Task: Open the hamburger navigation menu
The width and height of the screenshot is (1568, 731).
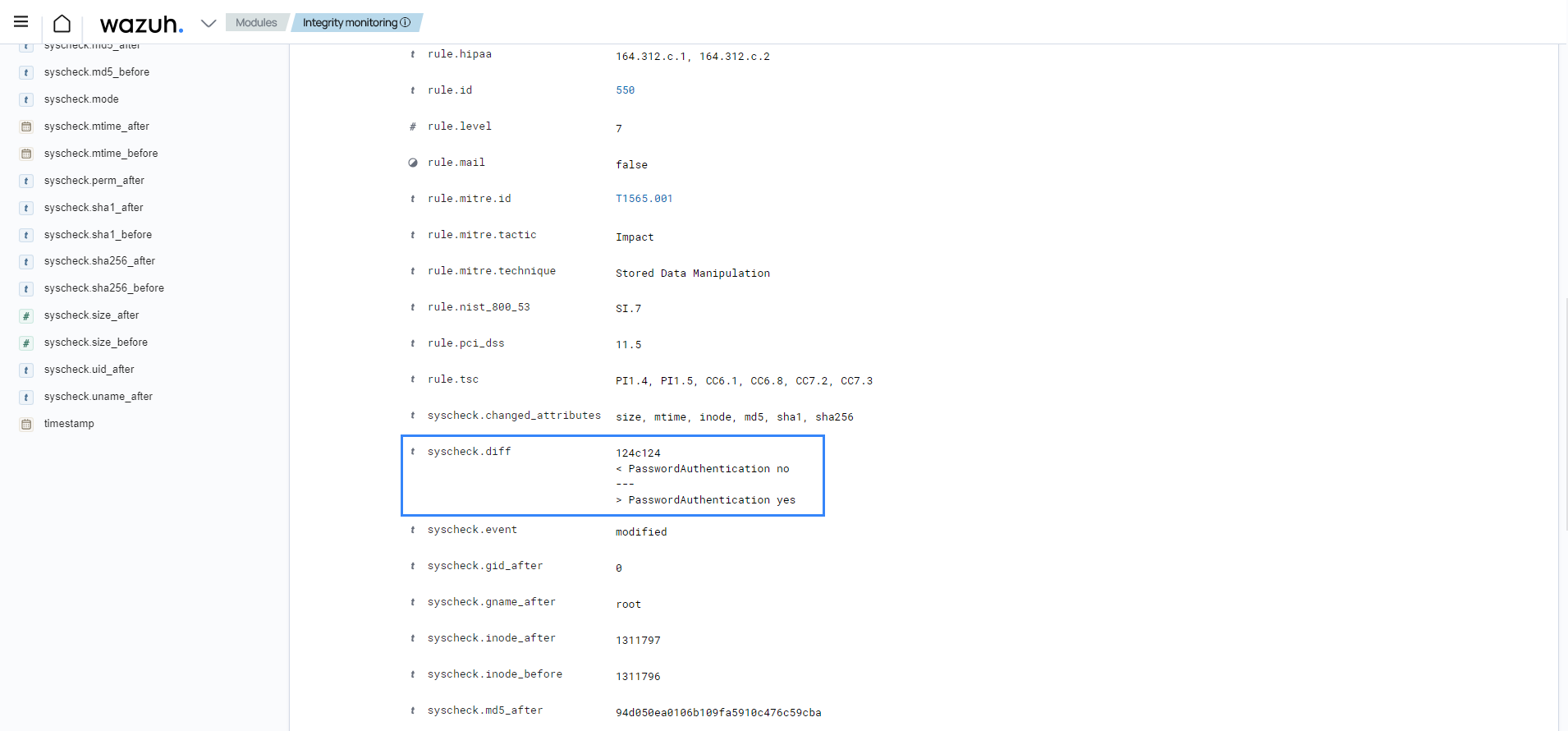Action: 21,22
